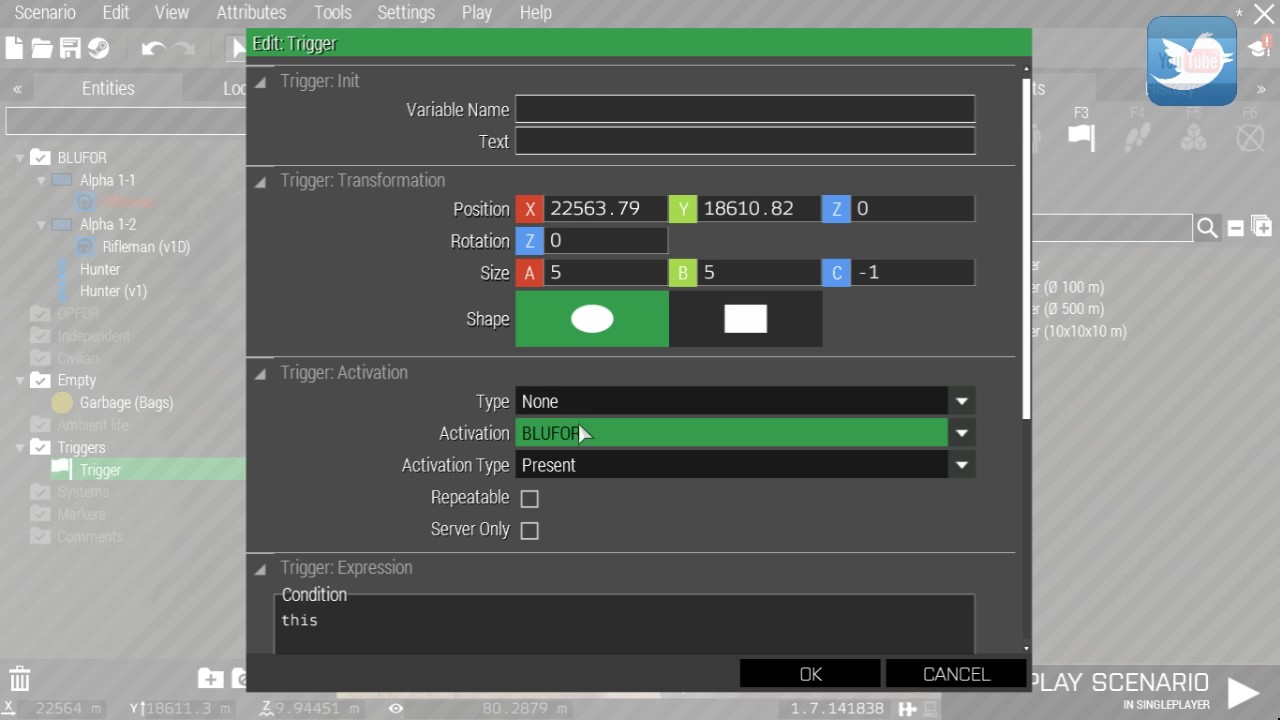This screenshot has width=1280, height=720.
Task: Toggle the Markers layer checkbox
Action: [40, 514]
